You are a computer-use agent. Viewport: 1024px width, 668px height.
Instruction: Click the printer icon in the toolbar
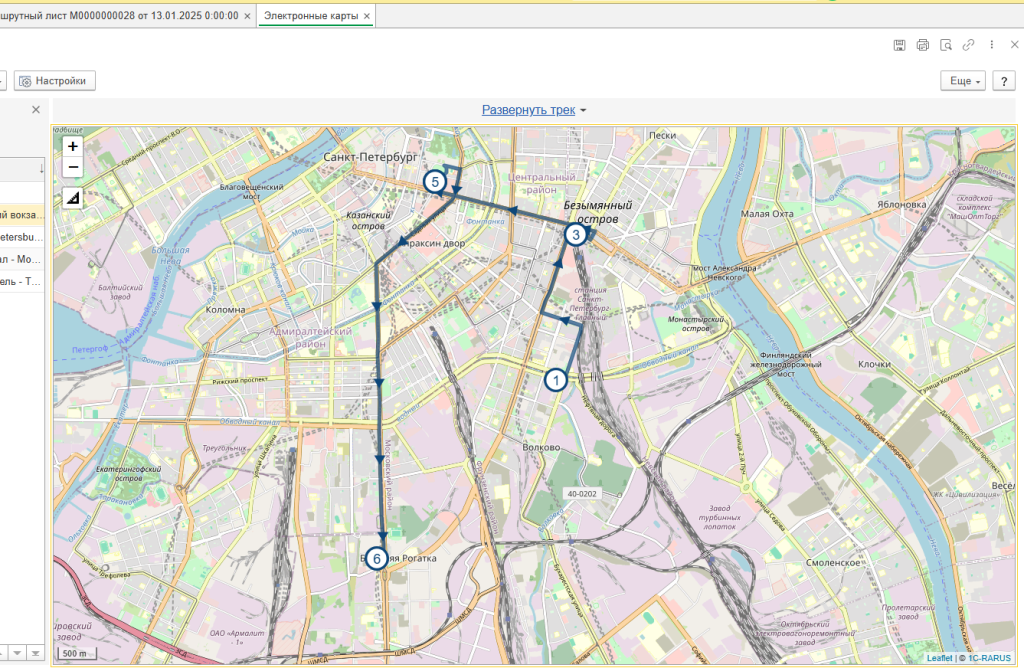tap(923, 45)
